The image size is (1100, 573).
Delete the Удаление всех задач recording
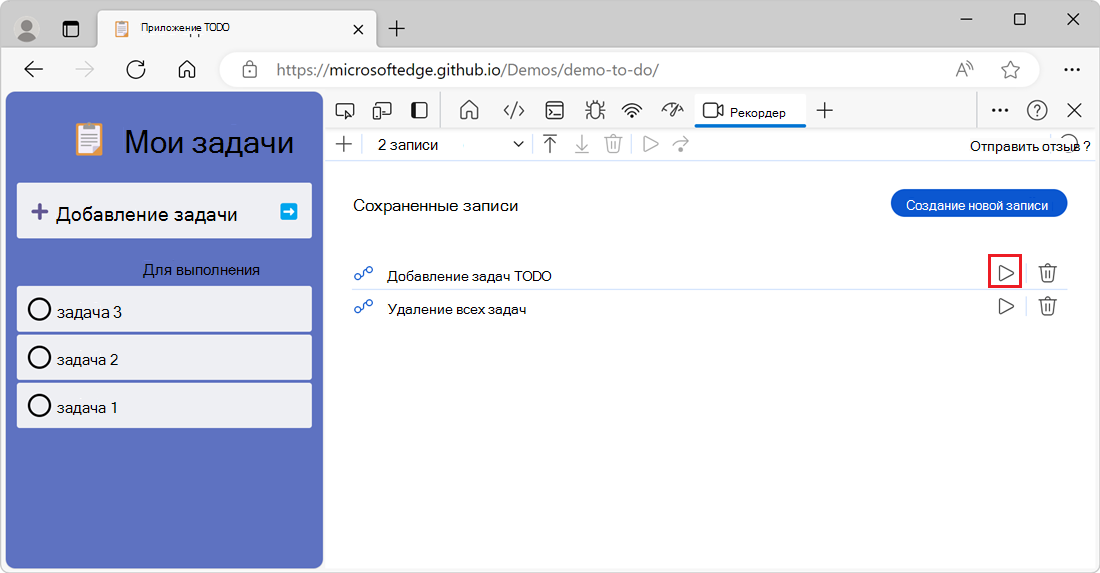(x=1047, y=306)
